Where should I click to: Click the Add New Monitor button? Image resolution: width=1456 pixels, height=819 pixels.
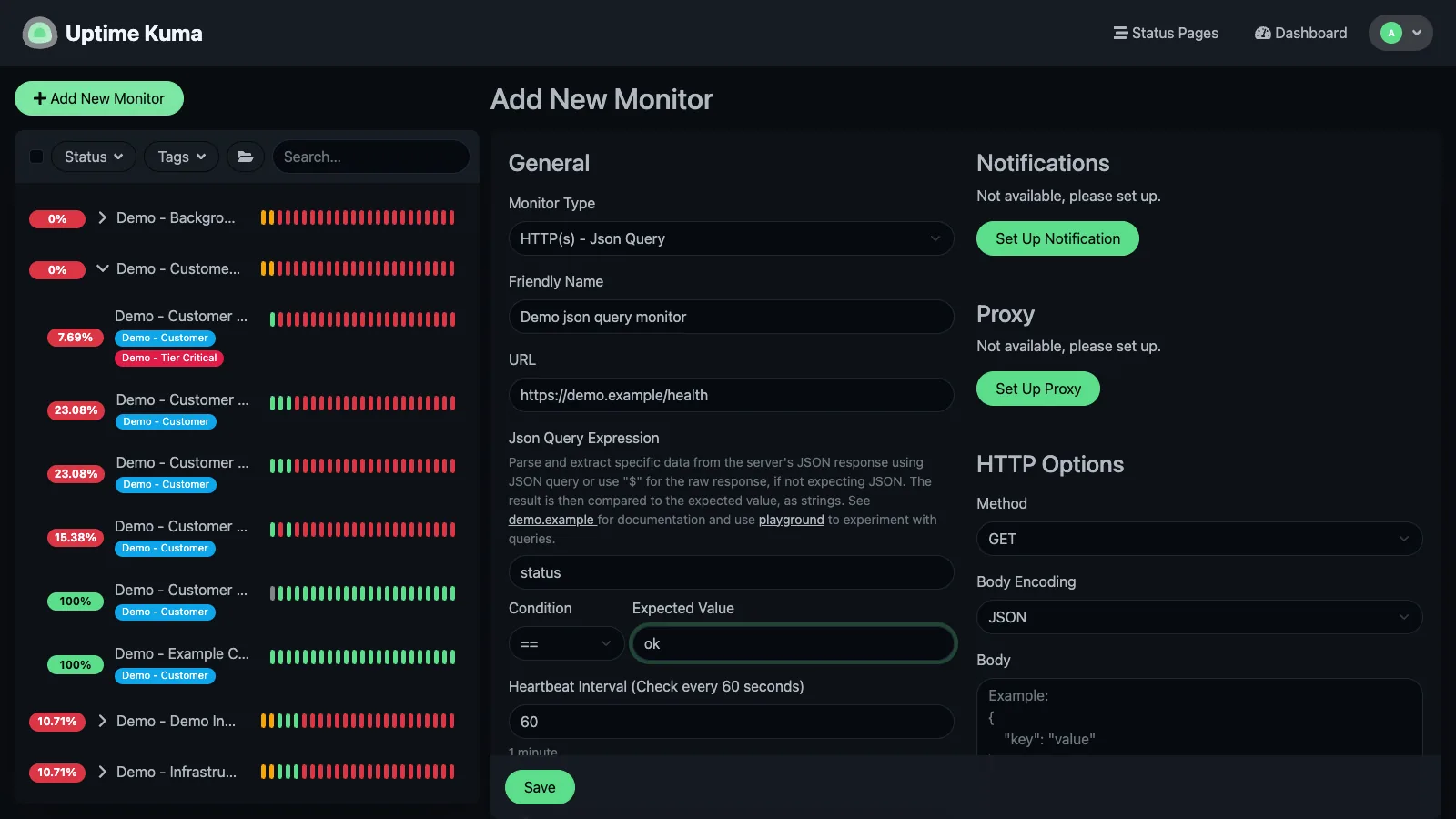(x=99, y=98)
